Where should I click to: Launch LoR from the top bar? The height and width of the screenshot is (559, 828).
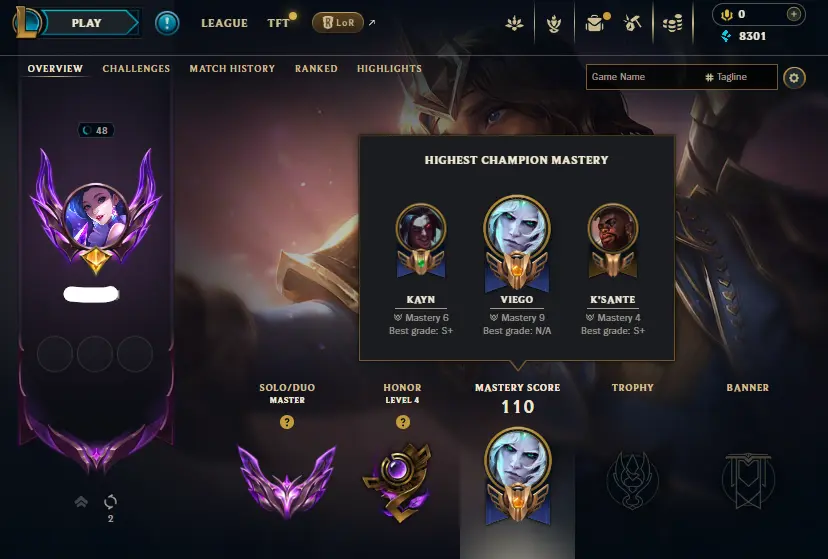tap(338, 23)
